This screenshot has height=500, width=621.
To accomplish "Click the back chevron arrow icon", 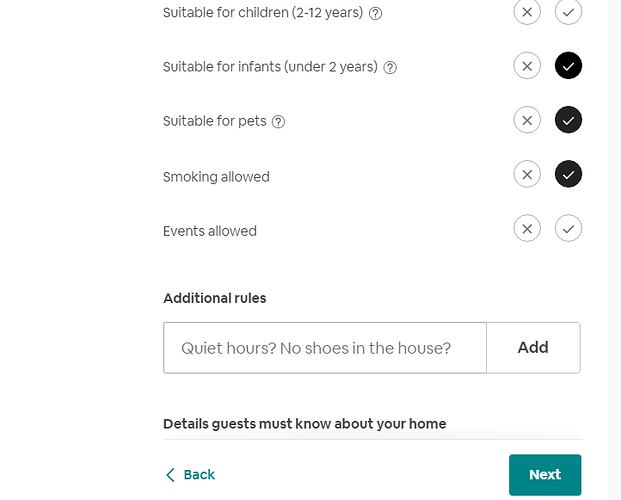I will point(170,475).
